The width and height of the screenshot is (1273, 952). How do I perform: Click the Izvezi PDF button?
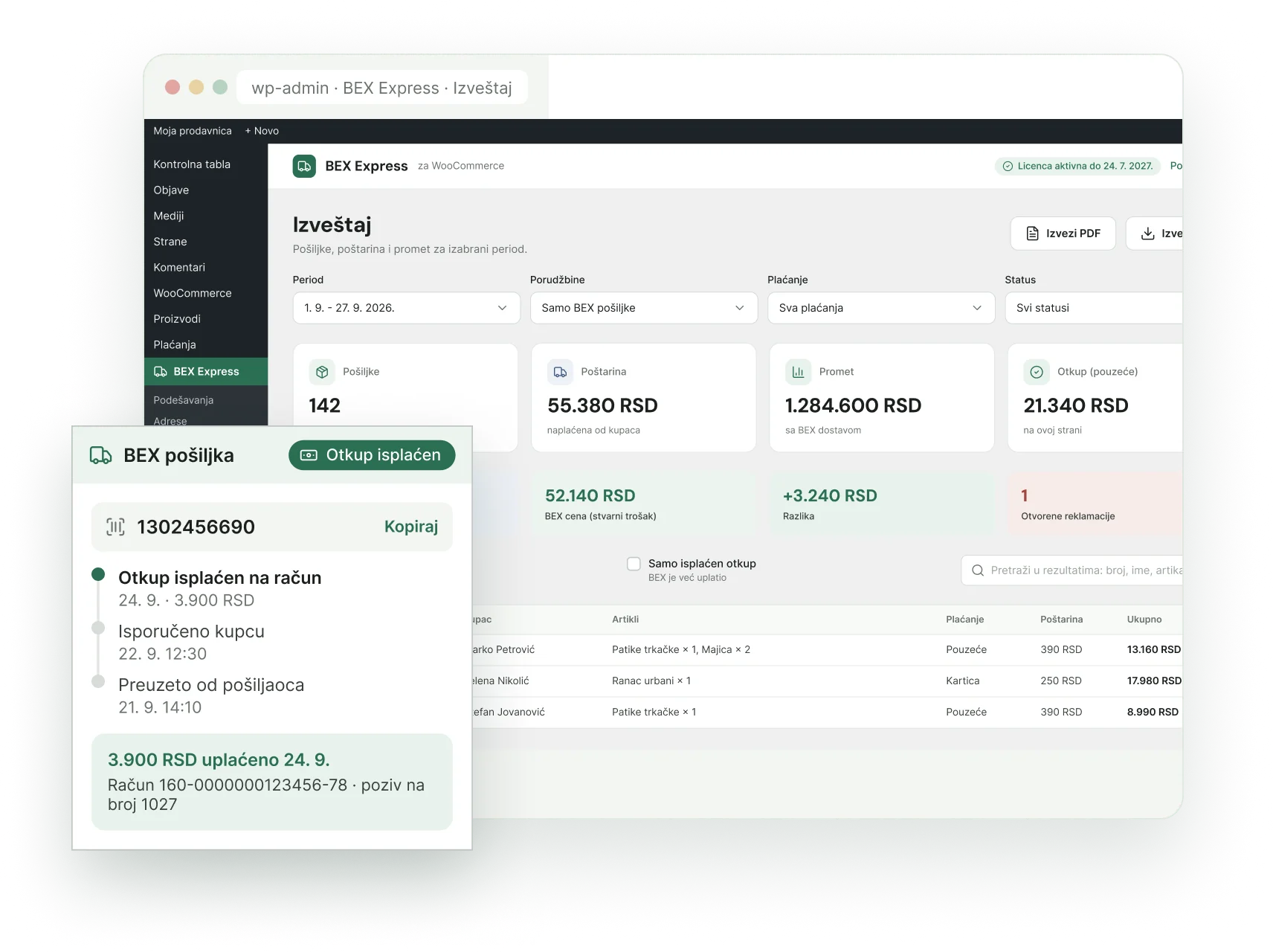[1063, 234]
